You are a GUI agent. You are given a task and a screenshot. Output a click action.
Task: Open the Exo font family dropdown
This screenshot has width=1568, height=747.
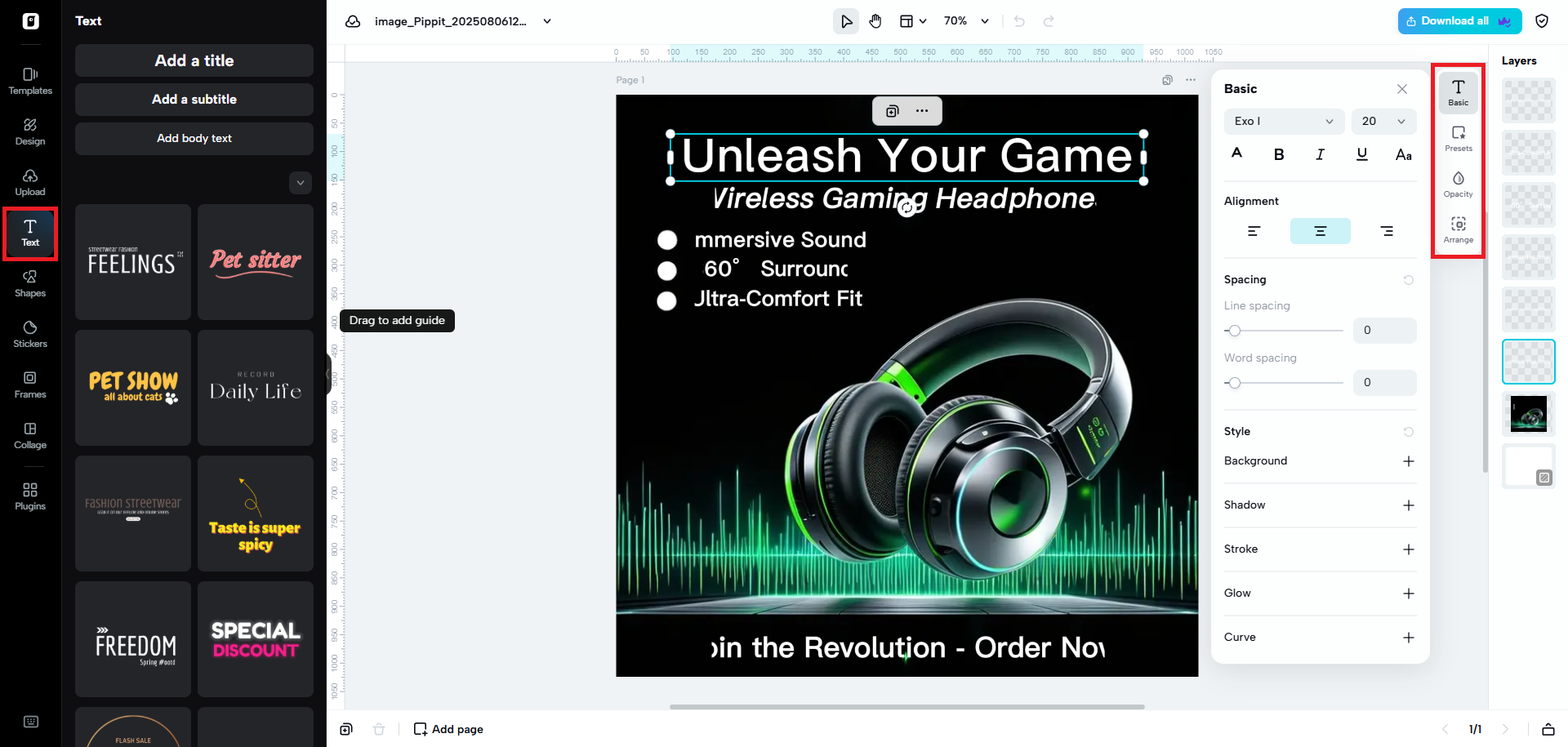click(x=1284, y=122)
